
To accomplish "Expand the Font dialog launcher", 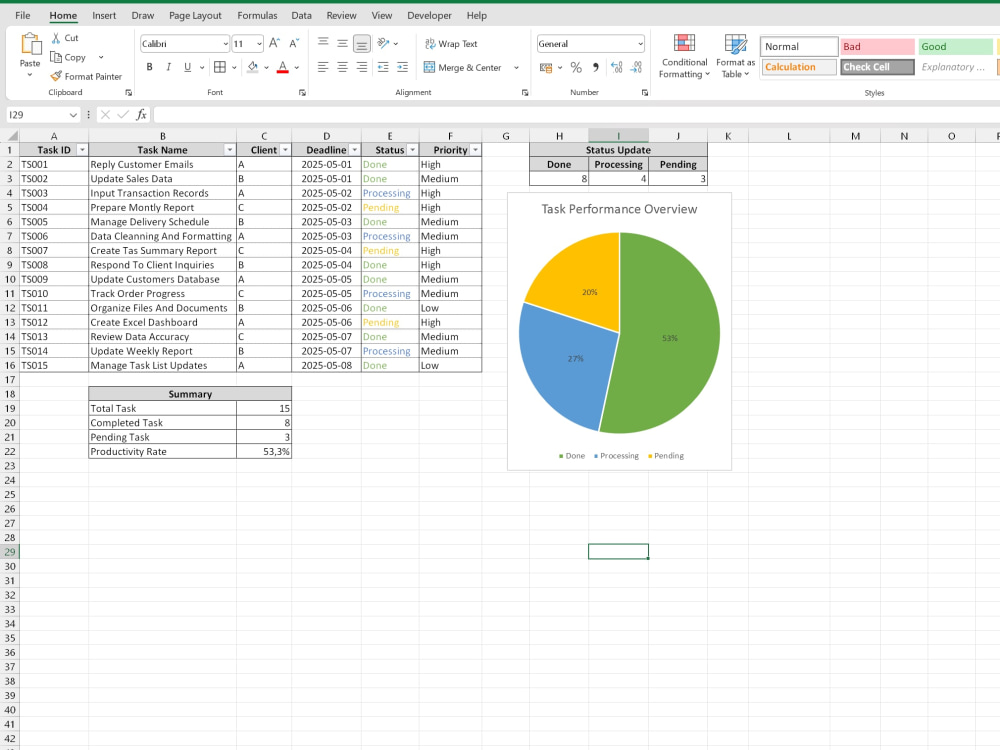I will [x=302, y=92].
